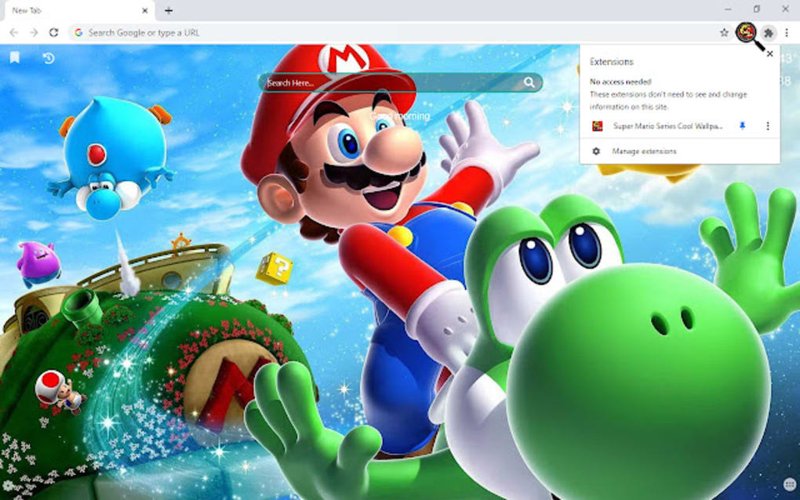The image size is (800, 500).
Task: Restore down the browser window
Action: [x=757, y=9]
